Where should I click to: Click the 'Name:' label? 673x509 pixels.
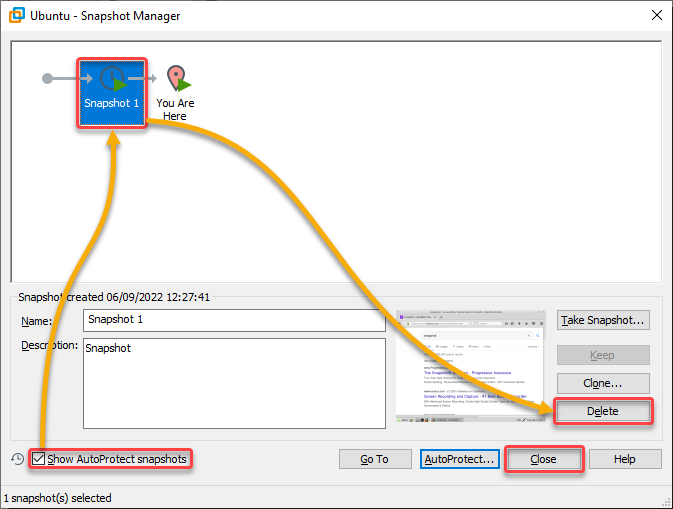coord(36,321)
